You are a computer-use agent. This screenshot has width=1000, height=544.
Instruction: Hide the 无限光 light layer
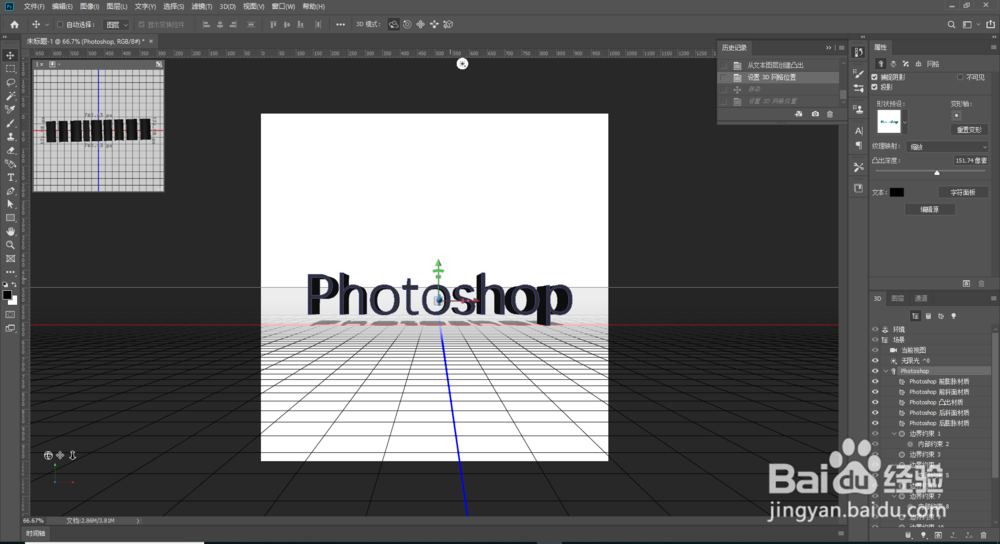coord(875,360)
